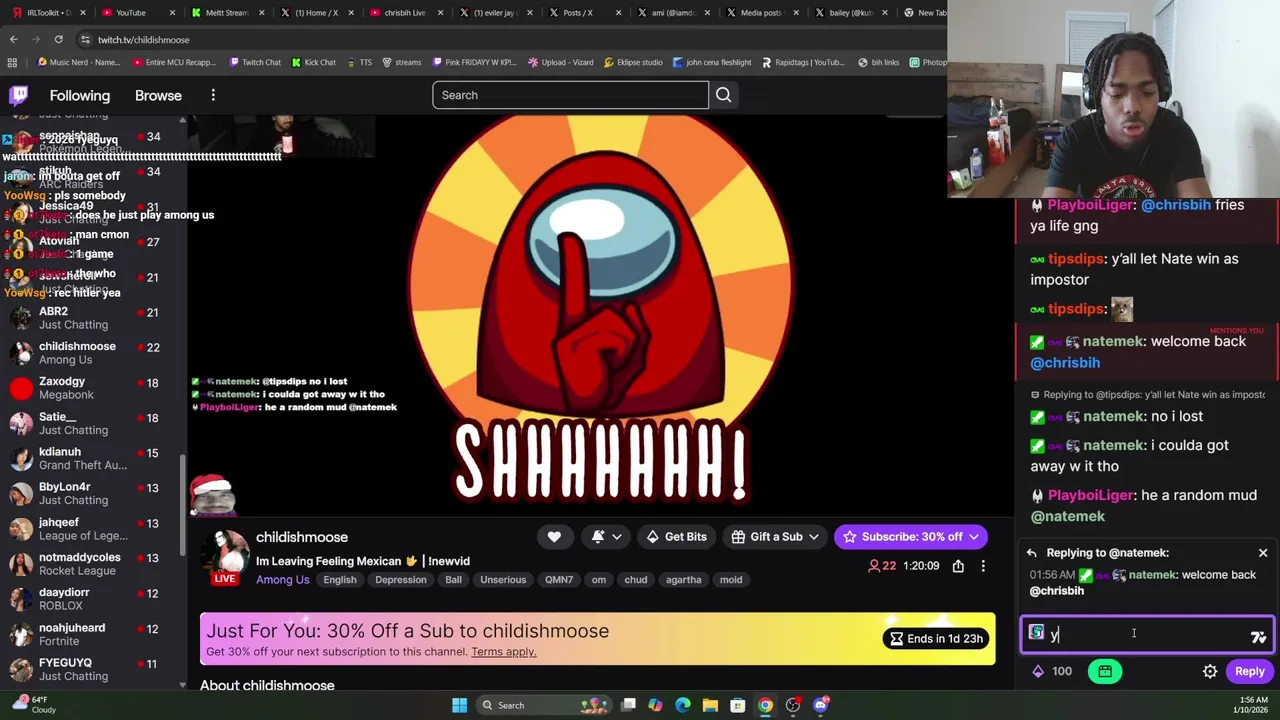Go back with the browser back arrow
1280x720 pixels.
pos(14,39)
